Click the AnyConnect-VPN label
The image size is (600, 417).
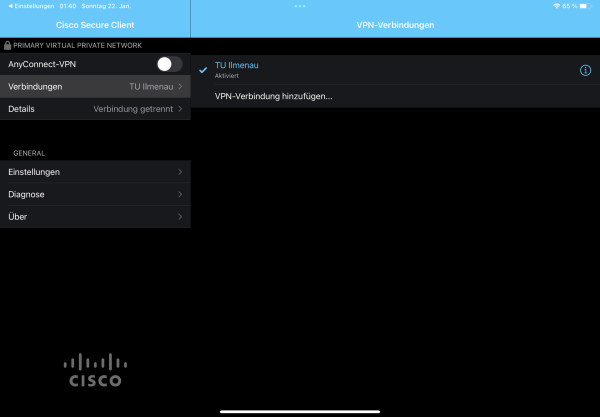tap(42, 64)
